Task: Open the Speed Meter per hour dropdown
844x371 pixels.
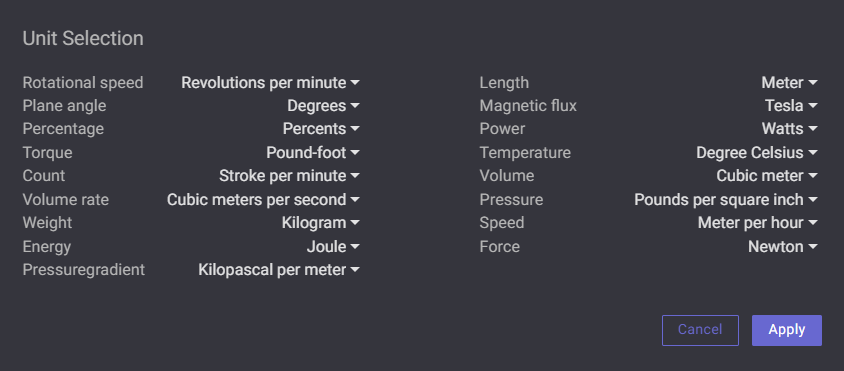Action: click(757, 223)
